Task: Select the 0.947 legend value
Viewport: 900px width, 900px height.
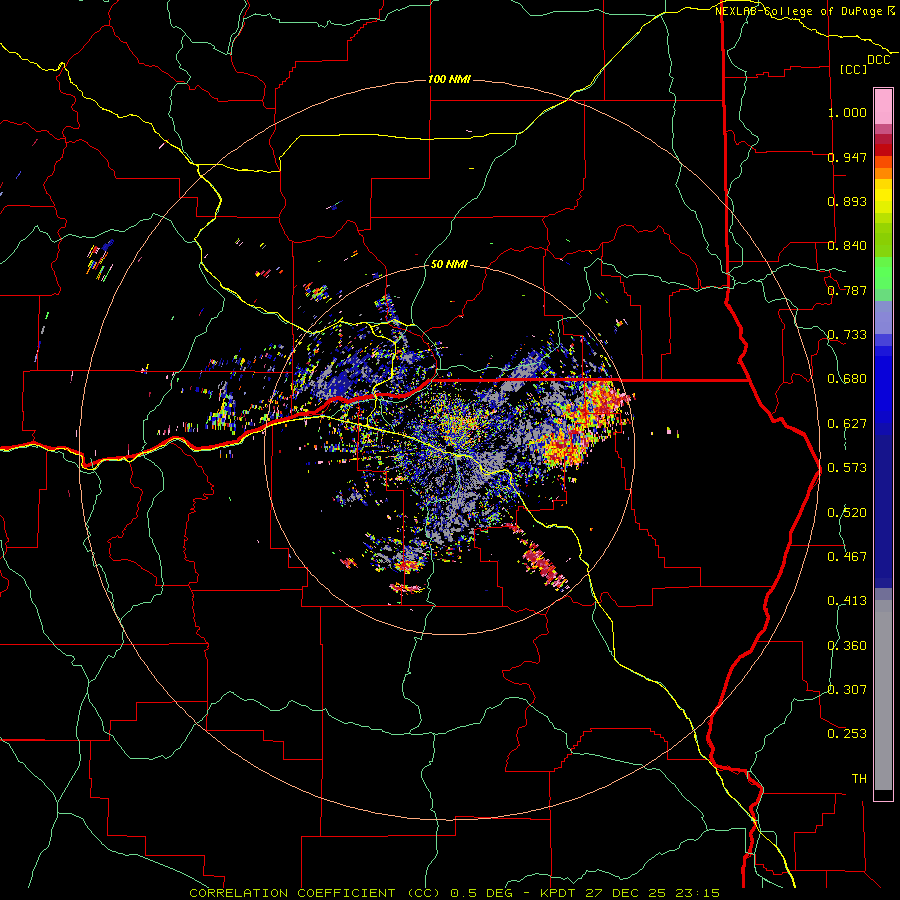Action: (847, 157)
